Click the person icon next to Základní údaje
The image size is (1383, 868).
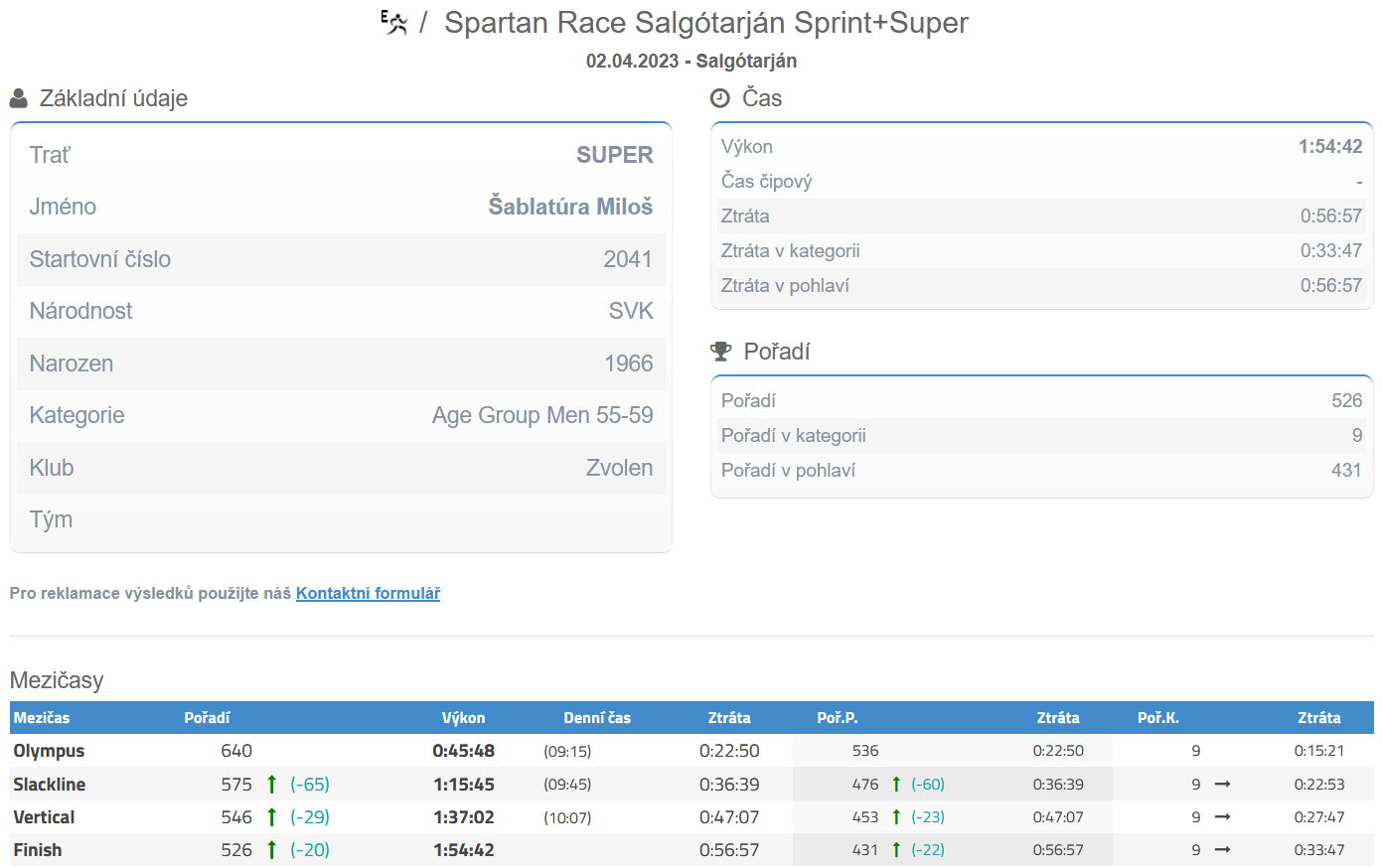(19, 98)
